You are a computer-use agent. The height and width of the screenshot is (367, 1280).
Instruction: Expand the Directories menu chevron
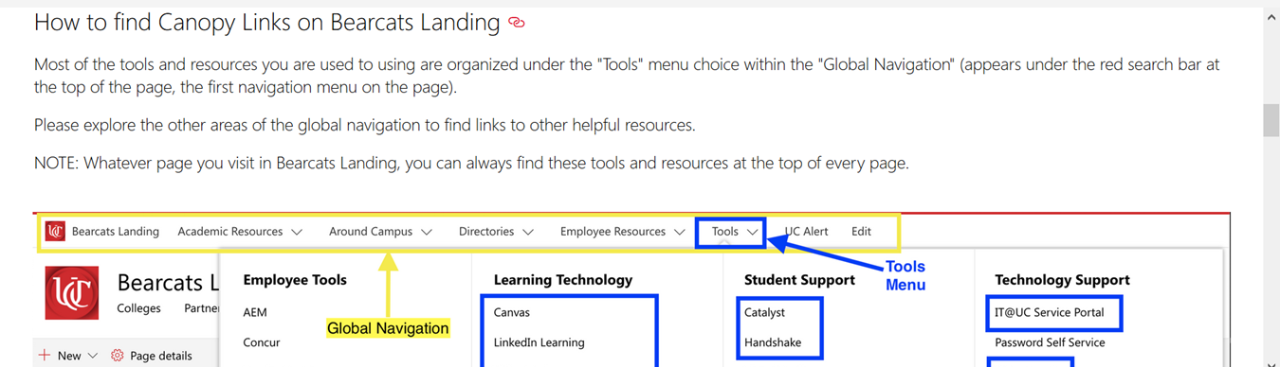pos(528,232)
